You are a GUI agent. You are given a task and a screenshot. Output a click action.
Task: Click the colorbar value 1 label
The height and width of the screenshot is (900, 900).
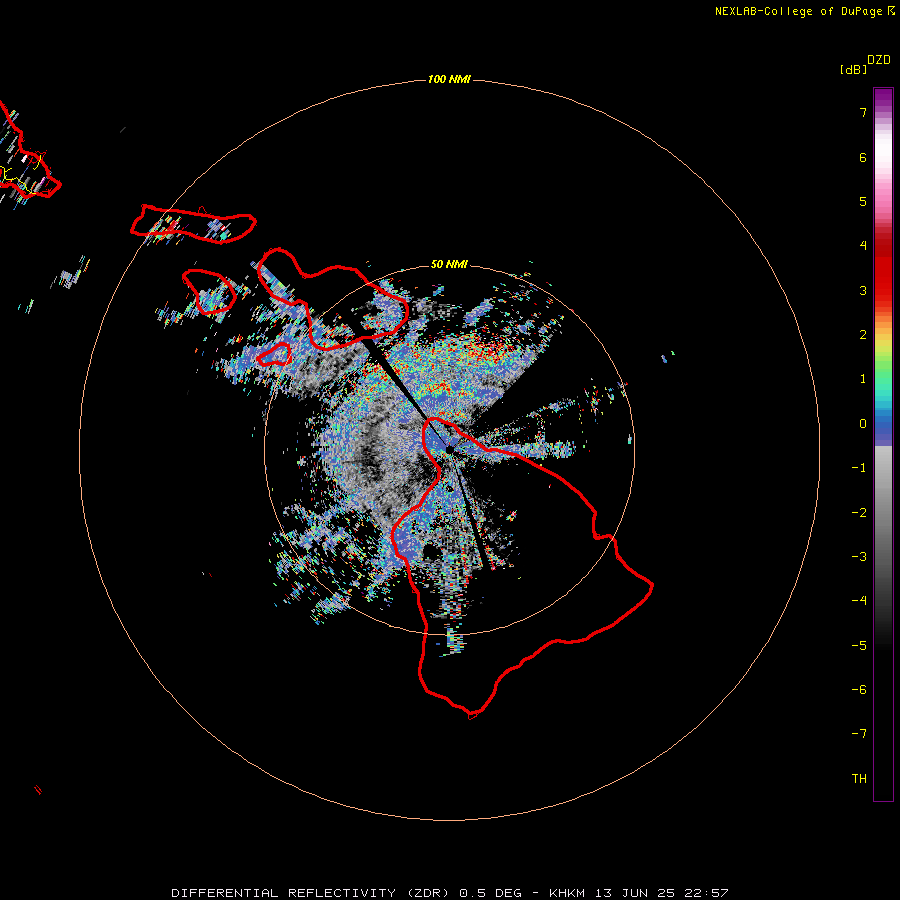(x=863, y=379)
